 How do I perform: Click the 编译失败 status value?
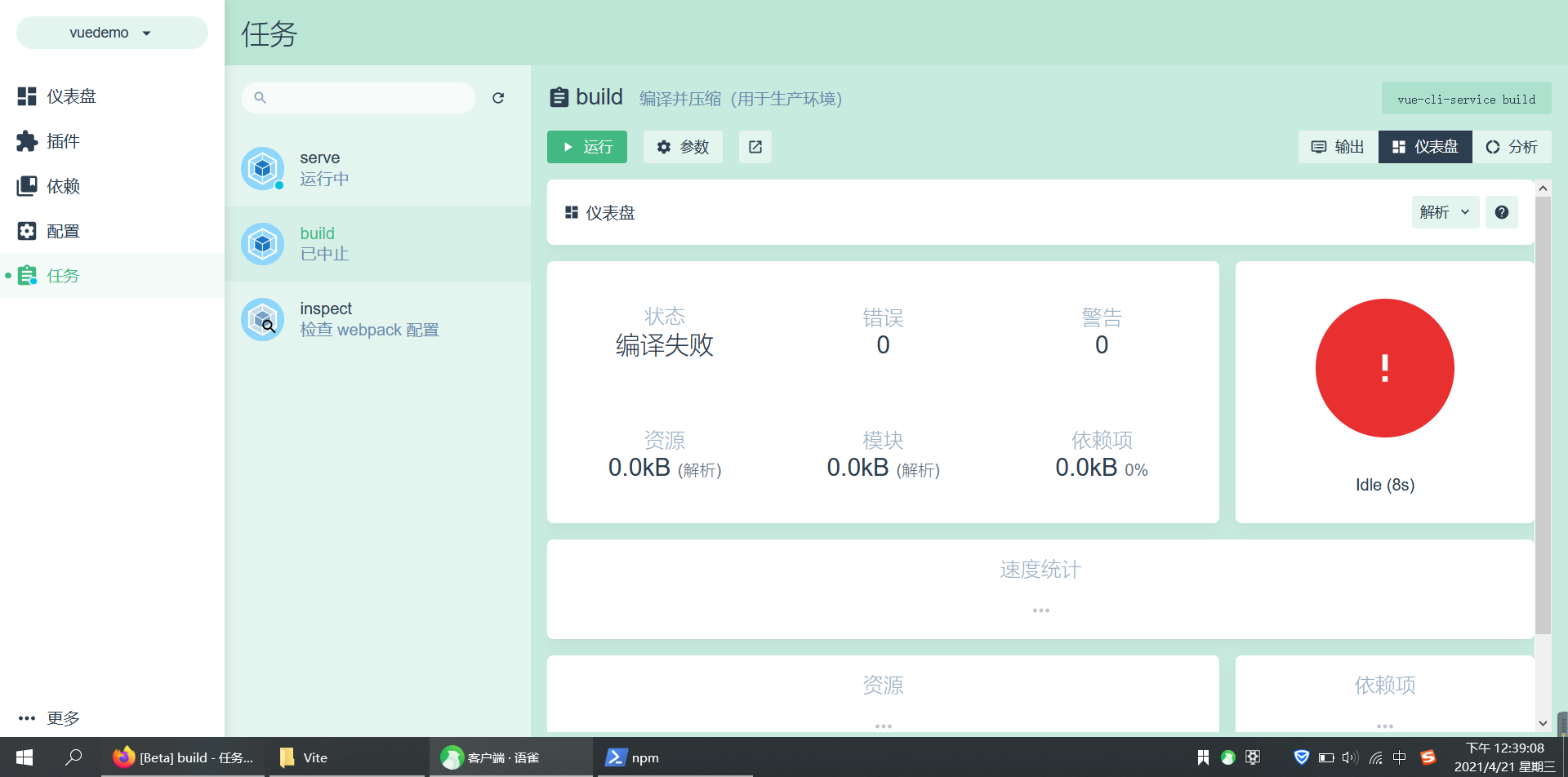(x=664, y=345)
